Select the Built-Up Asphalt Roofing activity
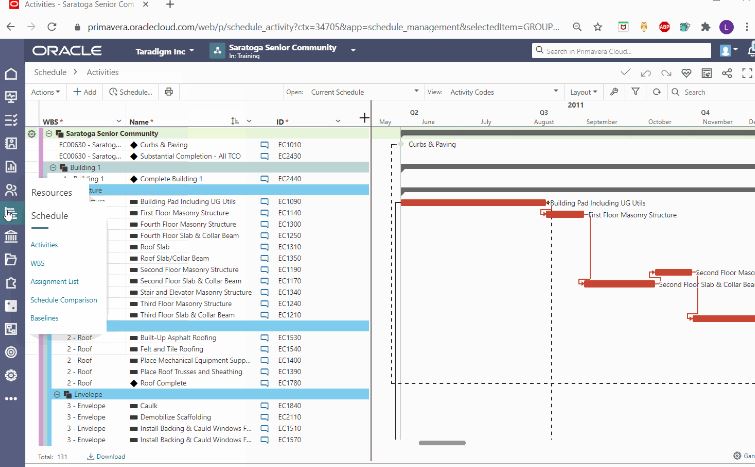Image resolution: width=755 pixels, height=467 pixels. [178, 337]
